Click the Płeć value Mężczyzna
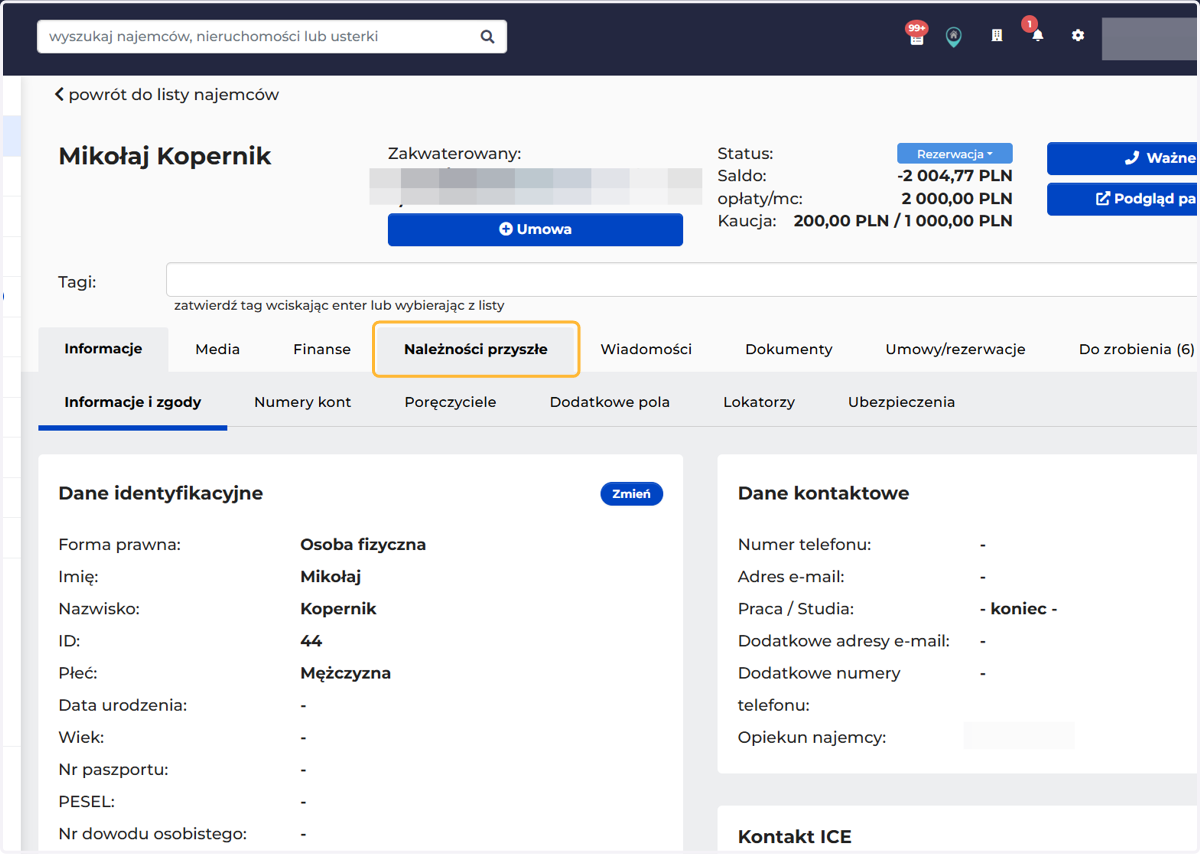The image size is (1200, 854). [x=345, y=673]
